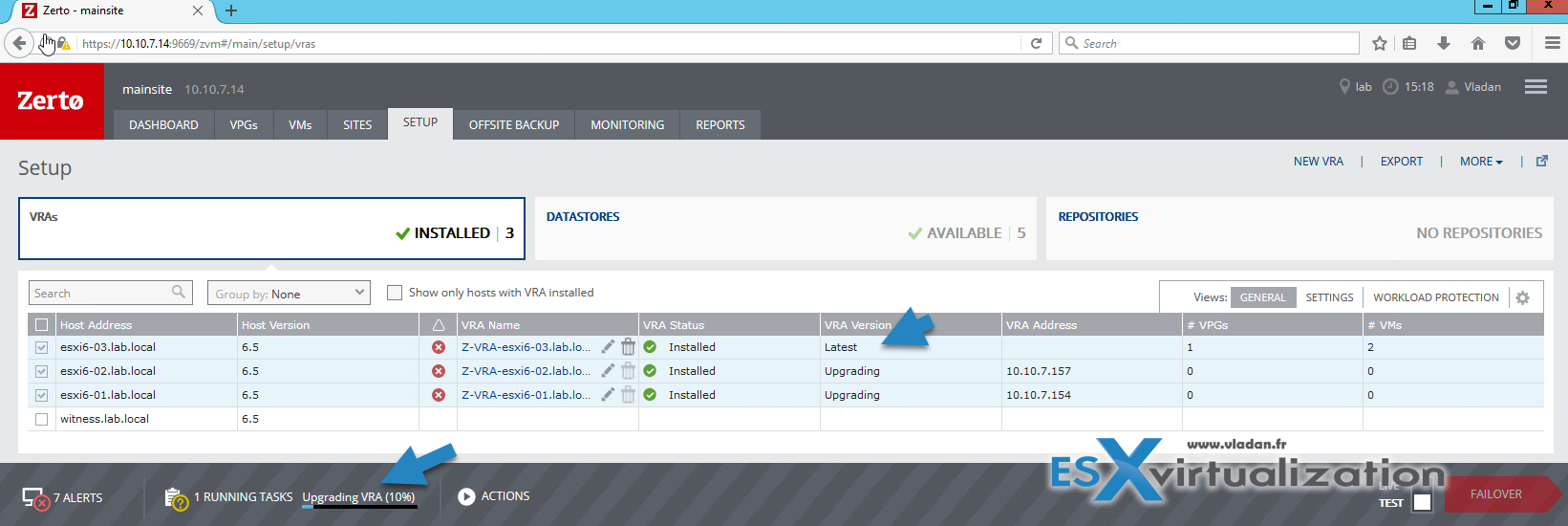
Task: Sort by the VRA Address column header
Action: click(x=1042, y=325)
